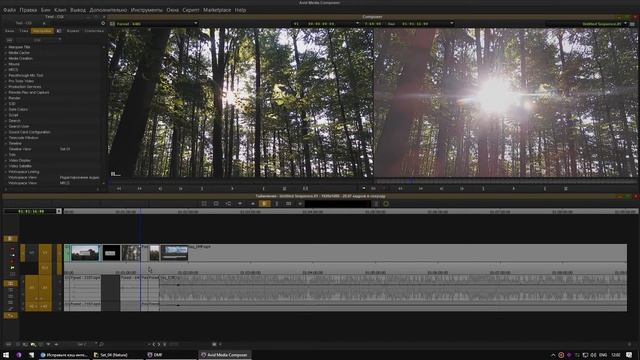The height and width of the screenshot is (360, 640).
Task: Click the last clip thumbnail on V1 track
Action: point(174,253)
